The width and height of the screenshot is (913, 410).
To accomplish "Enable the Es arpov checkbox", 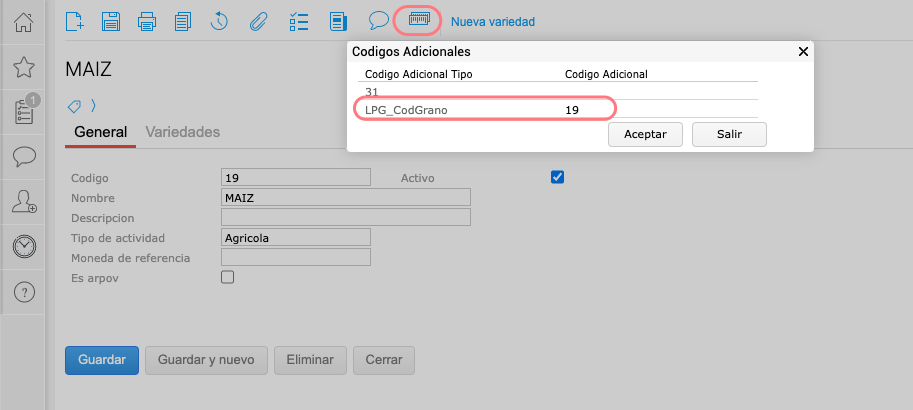I will 227,277.
